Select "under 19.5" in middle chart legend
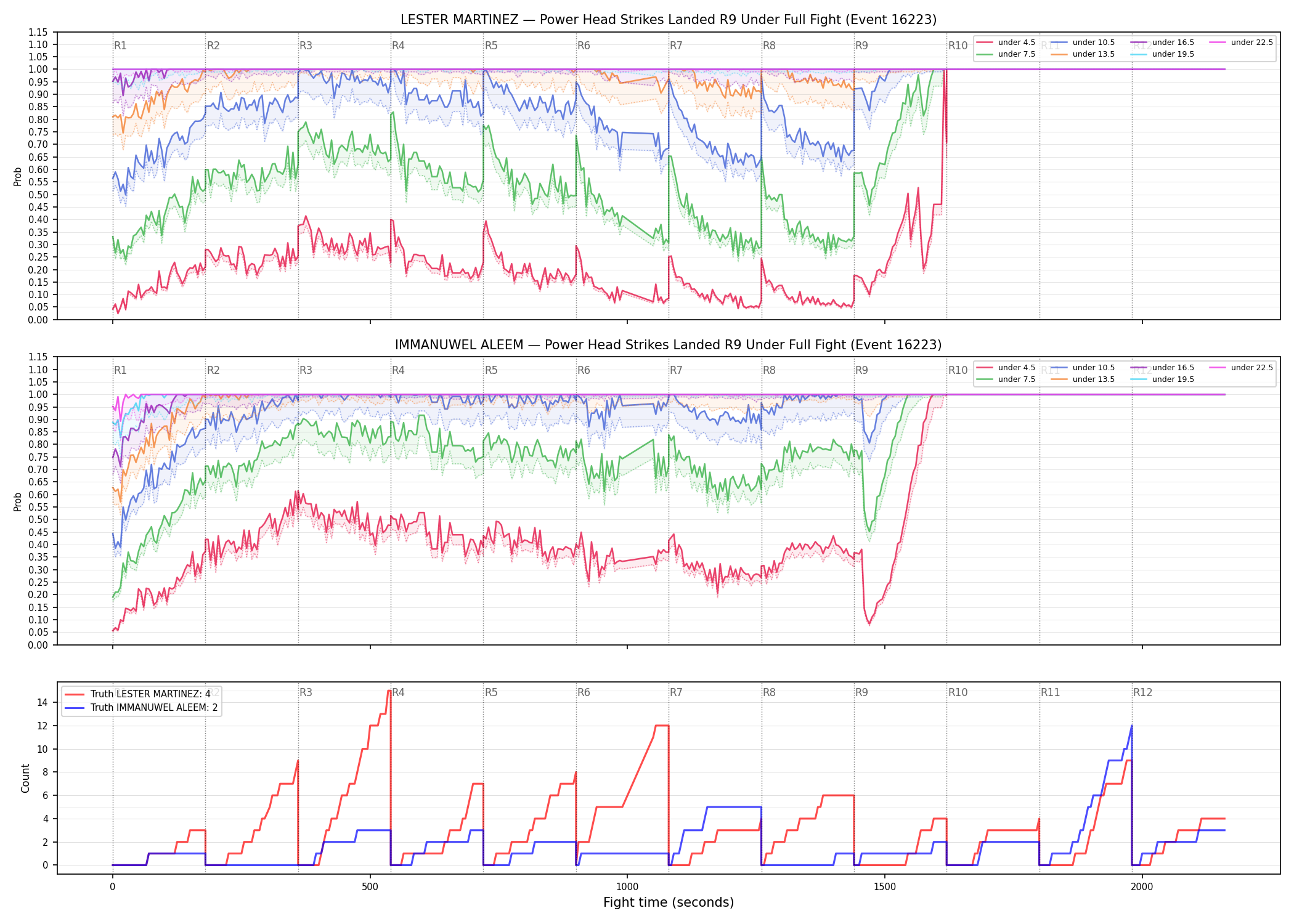 coord(1162,379)
